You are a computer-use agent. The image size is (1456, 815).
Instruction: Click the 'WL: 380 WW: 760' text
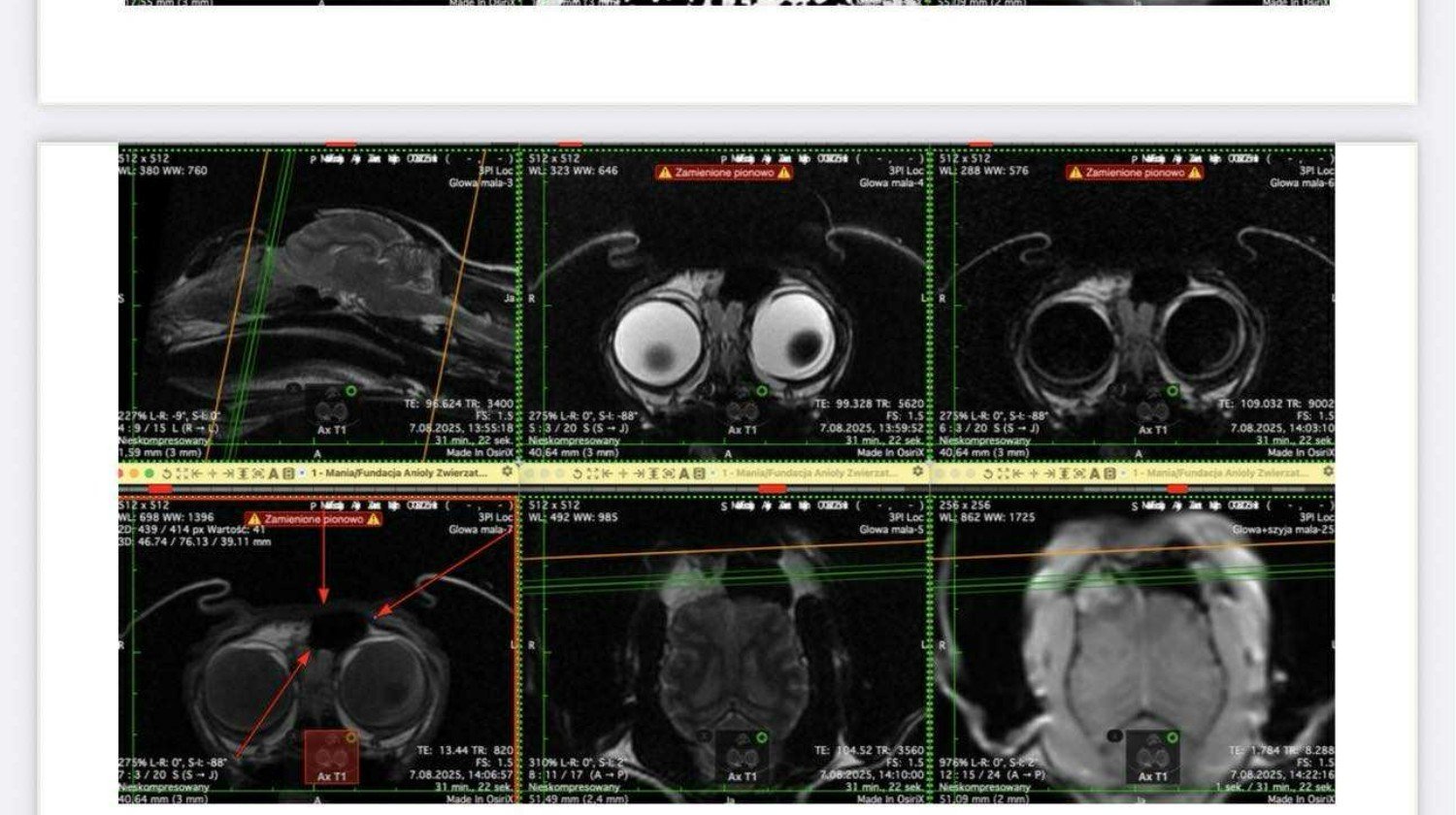tap(163, 171)
